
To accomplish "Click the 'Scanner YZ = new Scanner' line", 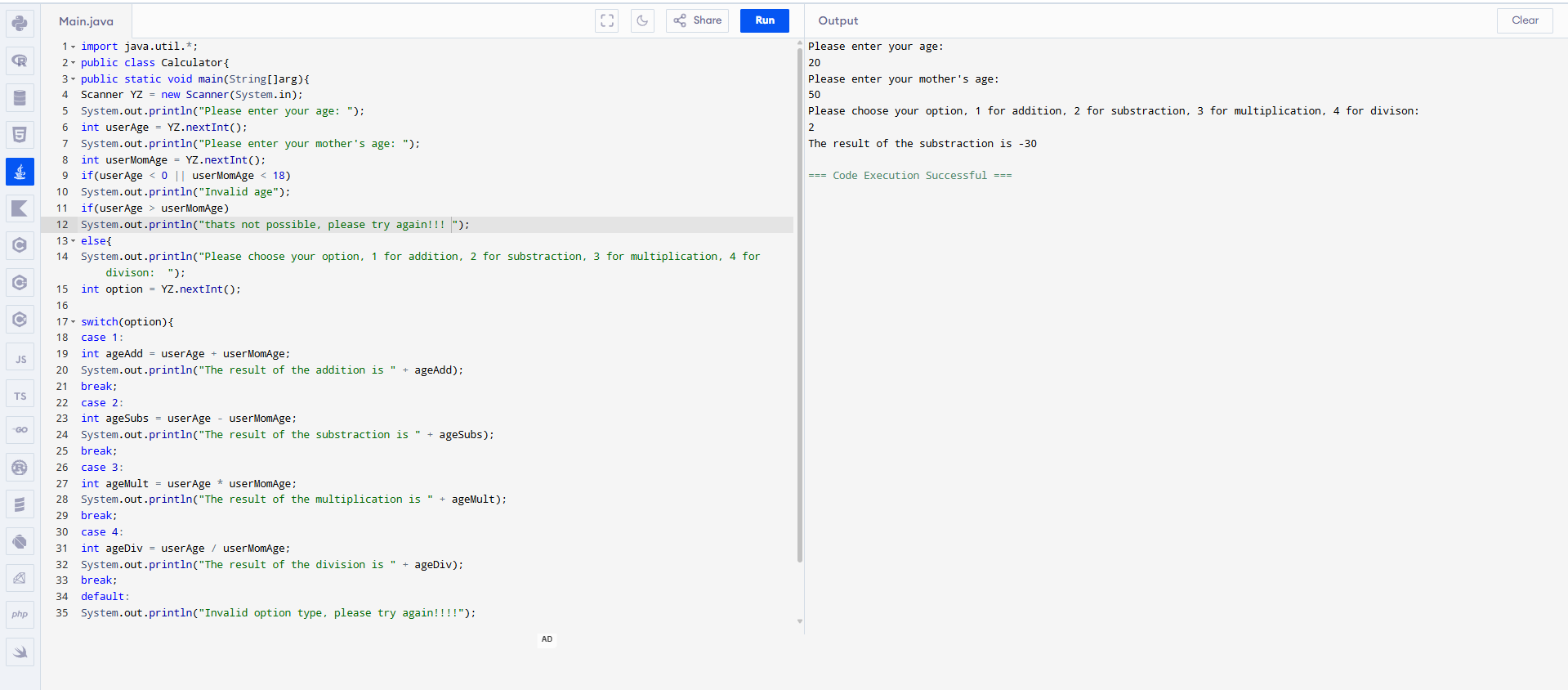I will (x=191, y=95).
